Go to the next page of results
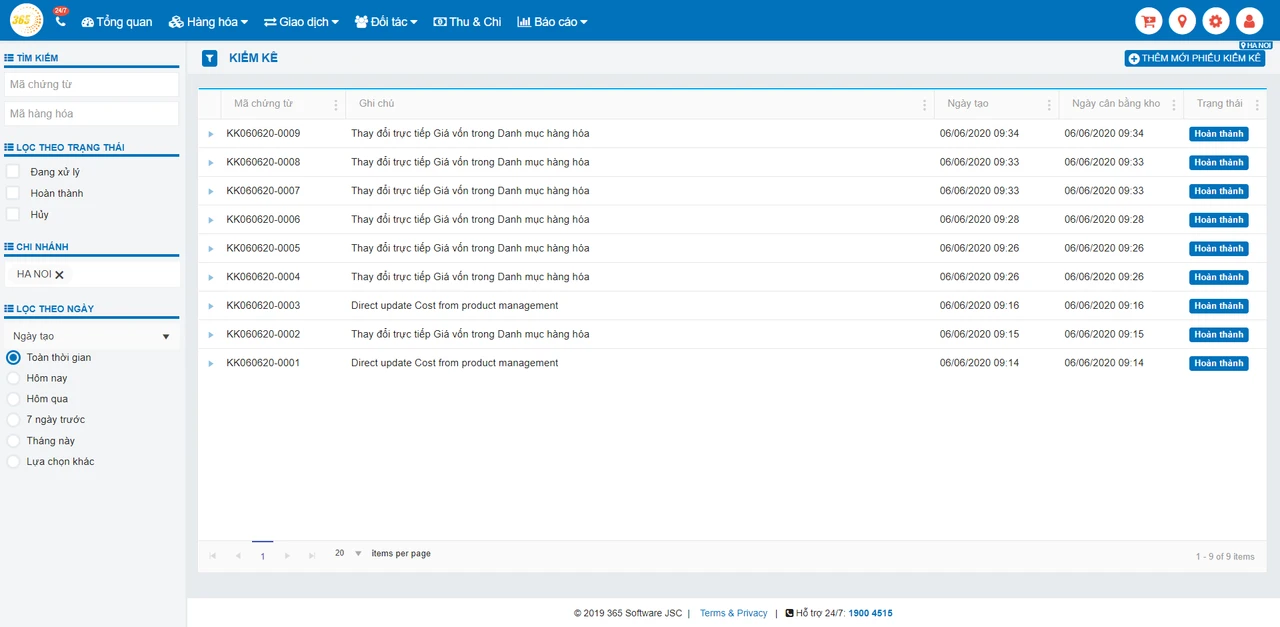This screenshot has width=1280, height=627. [288, 555]
